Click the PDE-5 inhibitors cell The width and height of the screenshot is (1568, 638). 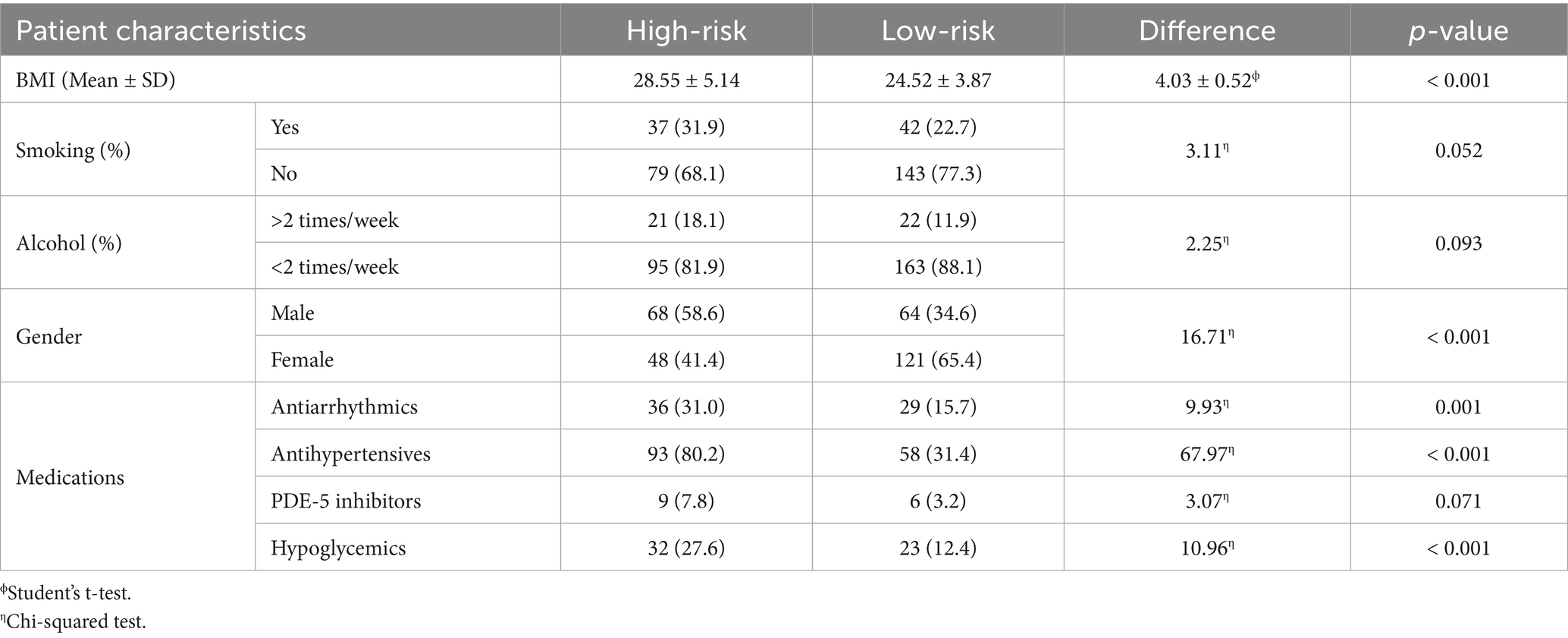pyautogui.click(x=346, y=501)
